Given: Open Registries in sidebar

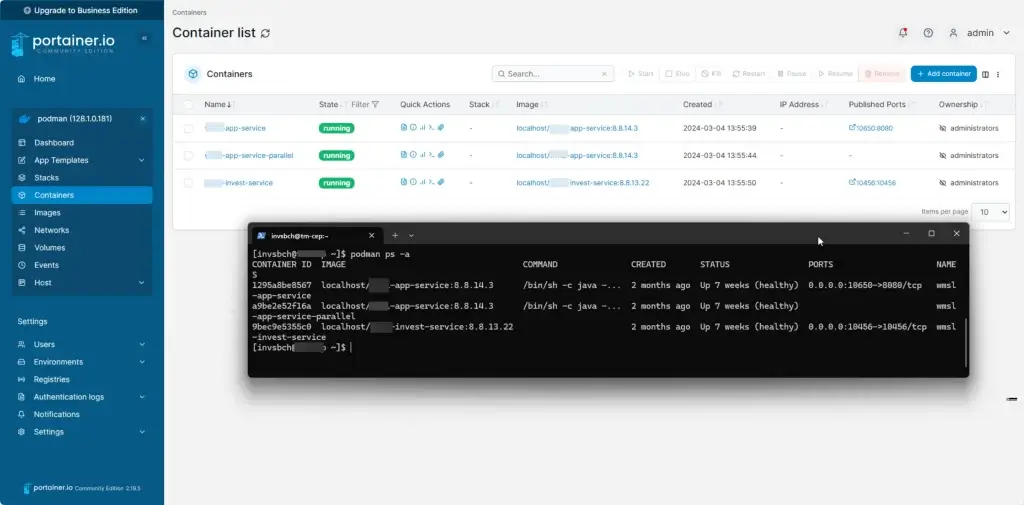Looking at the screenshot, I should pos(82,379).
